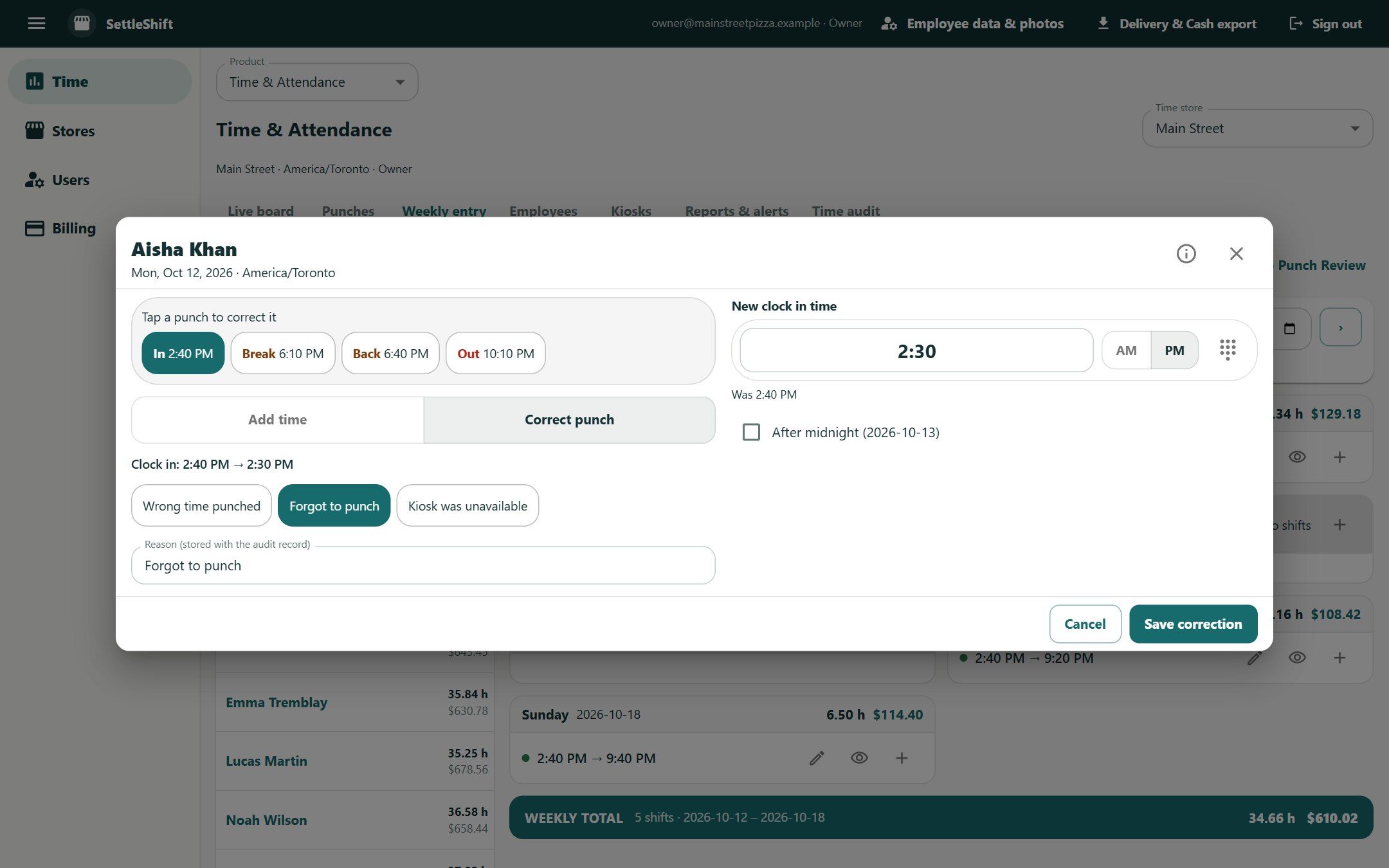Viewport: 1389px width, 868px height.
Task: Select the Break 6:10 PM punch chip
Action: click(x=283, y=353)
